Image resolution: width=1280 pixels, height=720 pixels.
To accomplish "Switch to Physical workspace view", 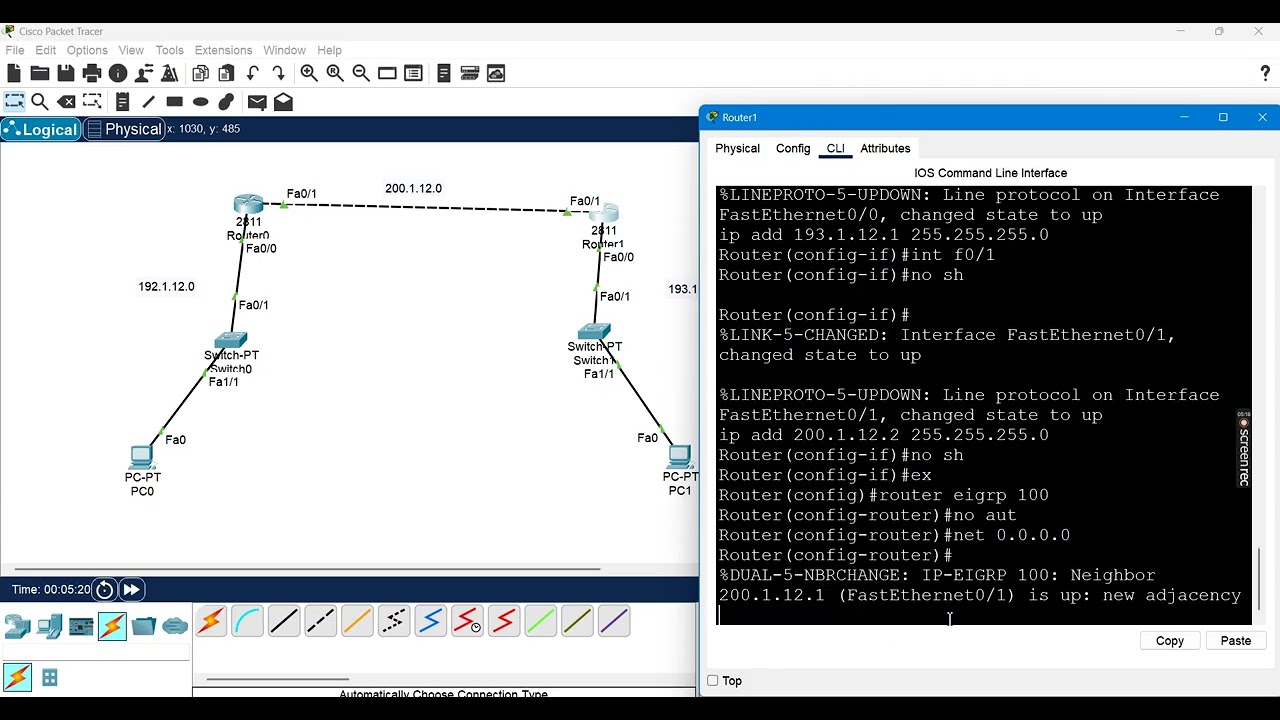I will (x=123, y=129).
